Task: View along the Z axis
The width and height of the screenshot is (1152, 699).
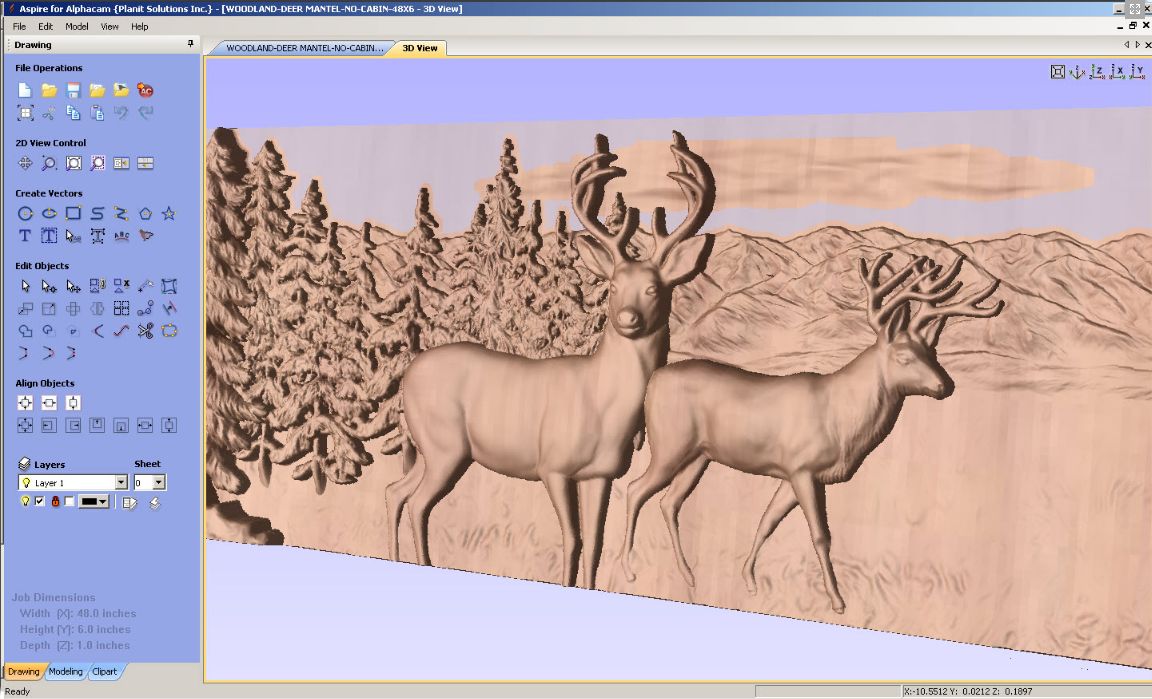Action: (x=1097, y=71)
